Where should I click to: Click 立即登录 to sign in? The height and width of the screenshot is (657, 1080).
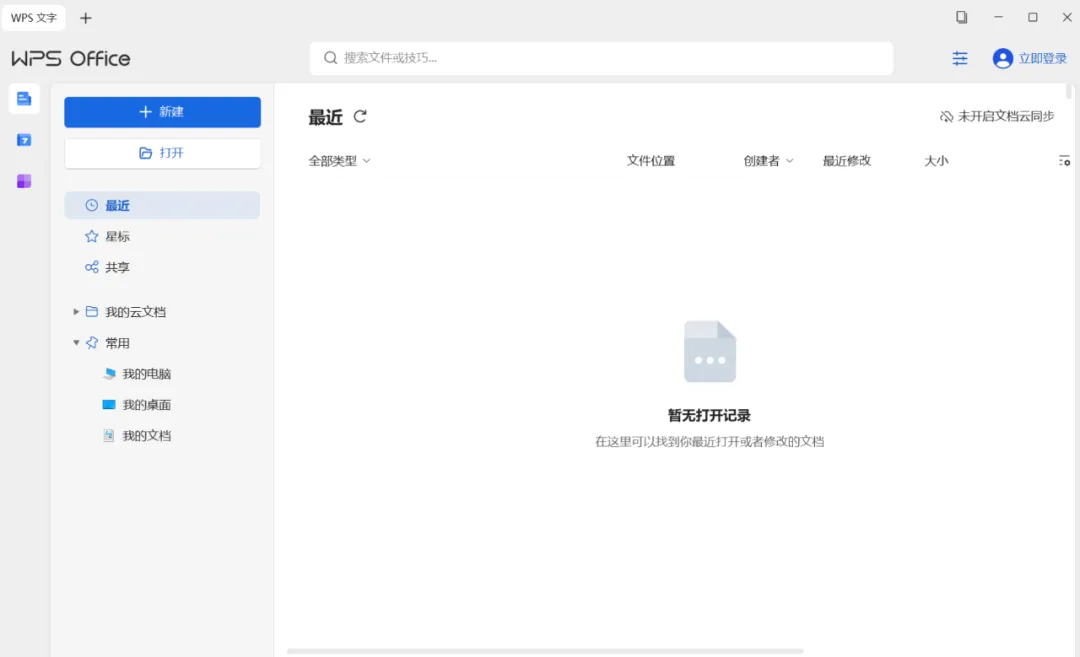point(1042,59)
